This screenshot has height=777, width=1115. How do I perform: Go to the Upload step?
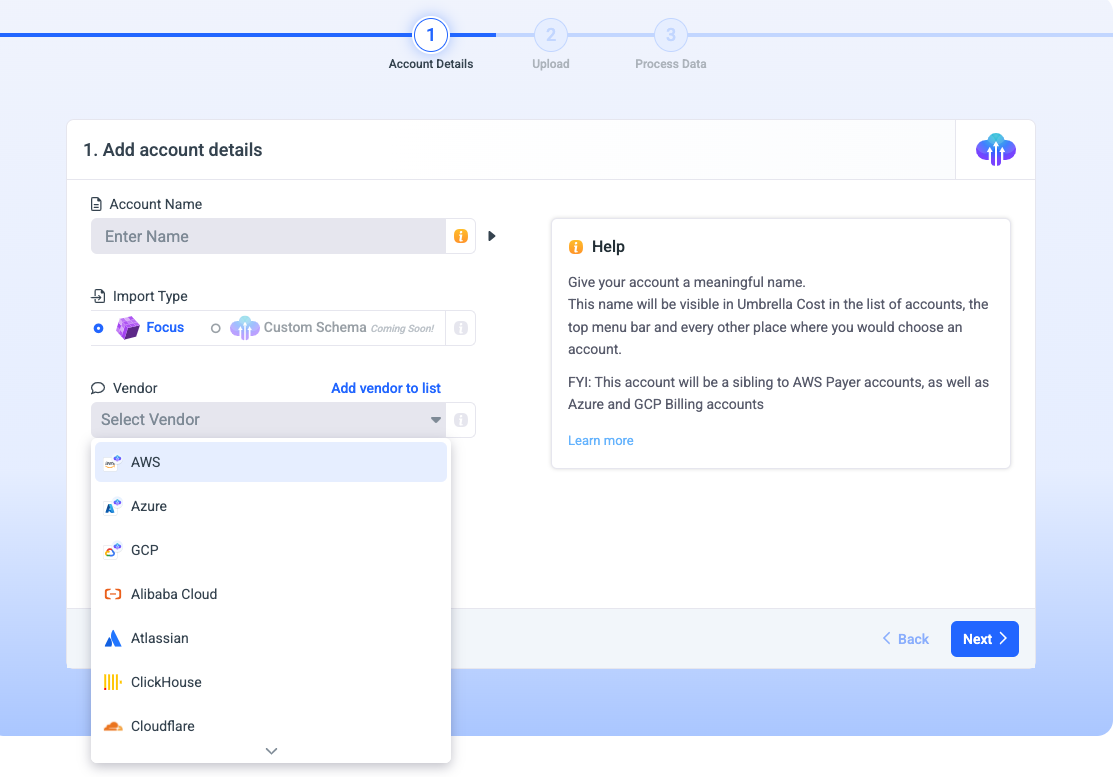550,34
